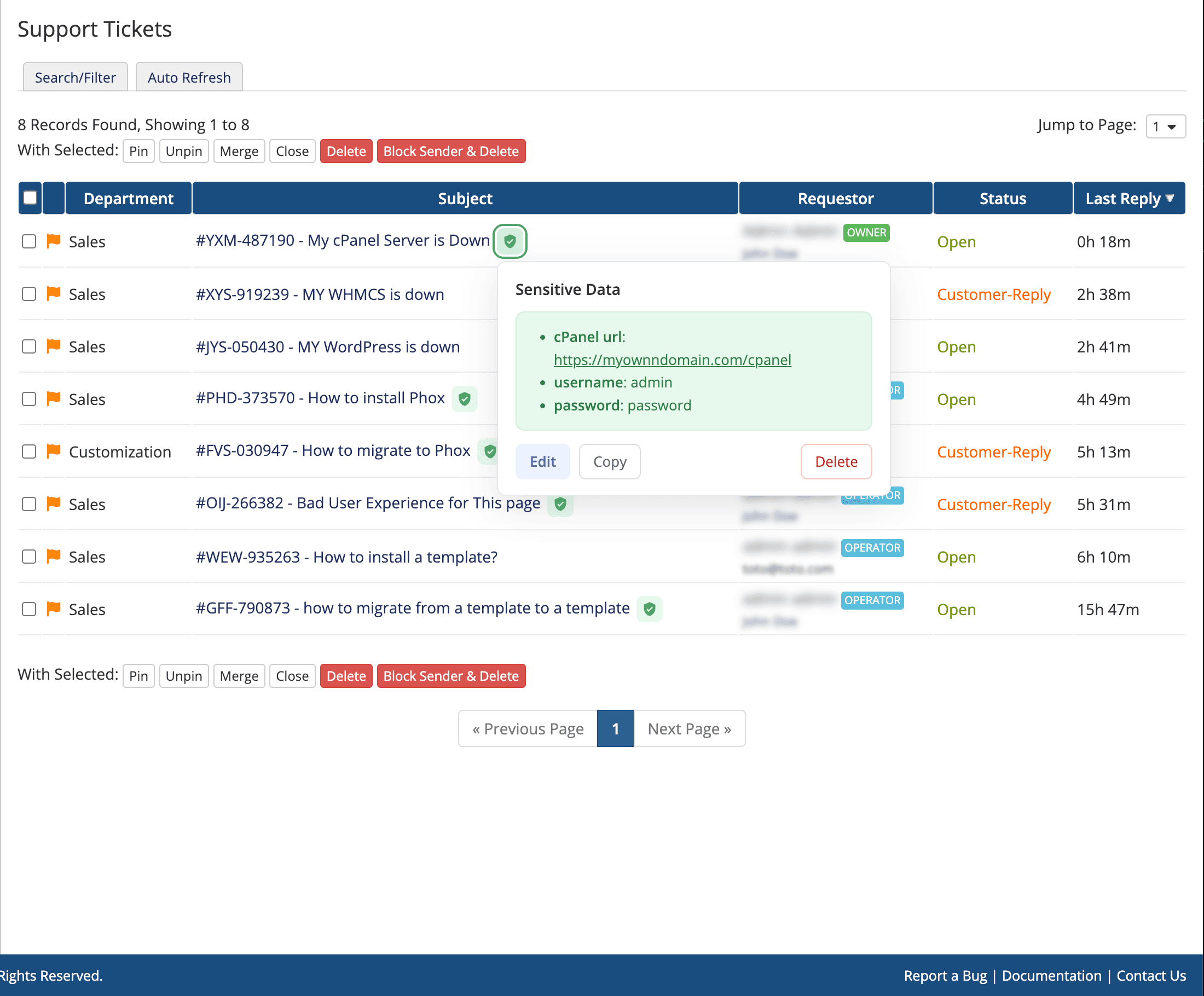Select checkbox for #WEW-935263 ticket
The width and height of the screenshot is (1204, 996).
coord(28,557)
